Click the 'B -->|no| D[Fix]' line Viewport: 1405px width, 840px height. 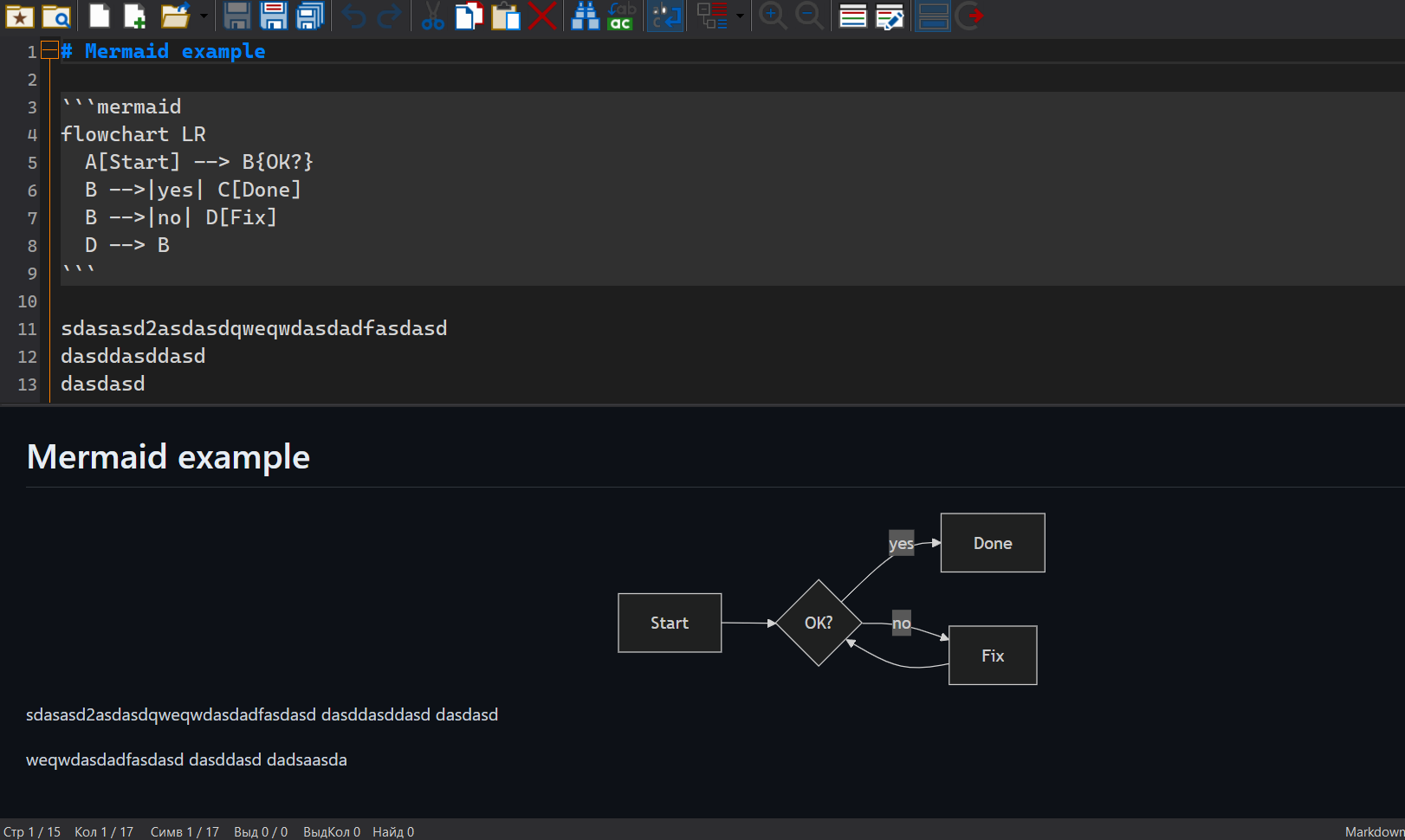point(181,218)
